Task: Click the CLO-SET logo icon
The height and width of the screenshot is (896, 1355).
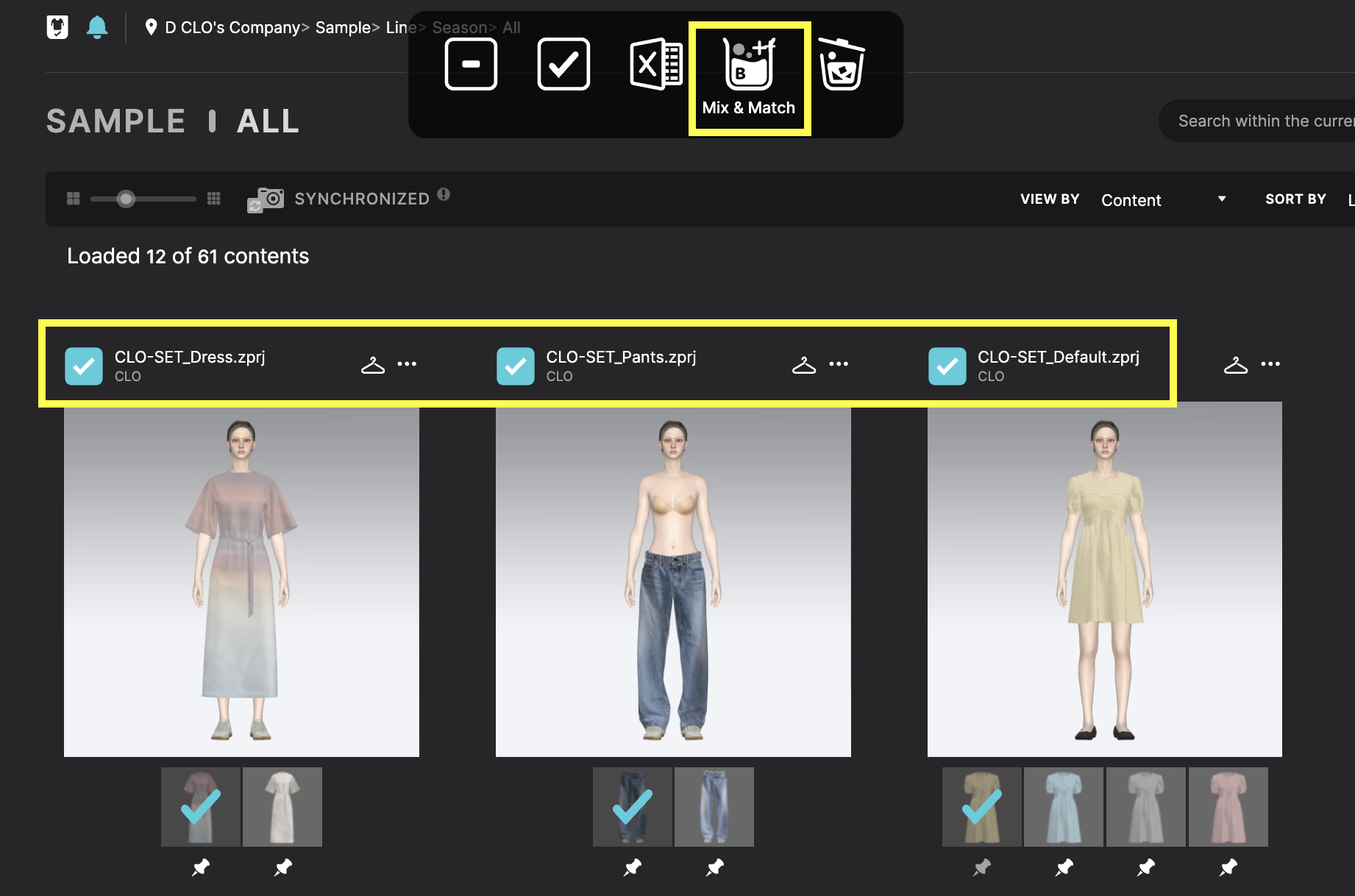Action: coord(57,27)
